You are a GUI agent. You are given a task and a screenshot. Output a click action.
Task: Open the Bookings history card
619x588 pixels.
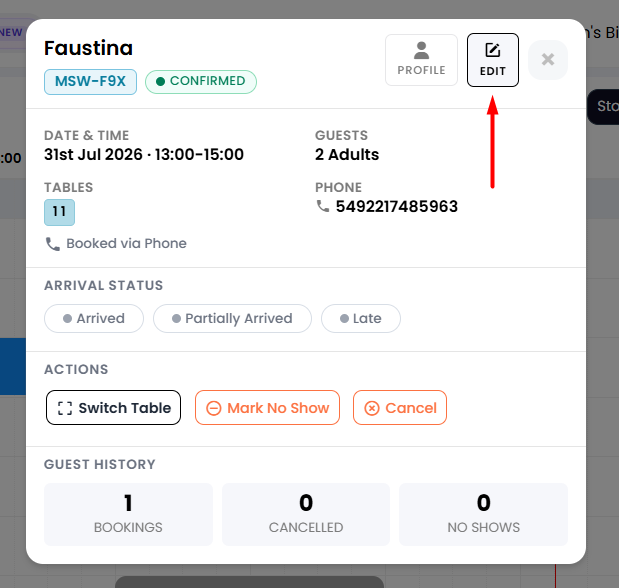[128, 514]
